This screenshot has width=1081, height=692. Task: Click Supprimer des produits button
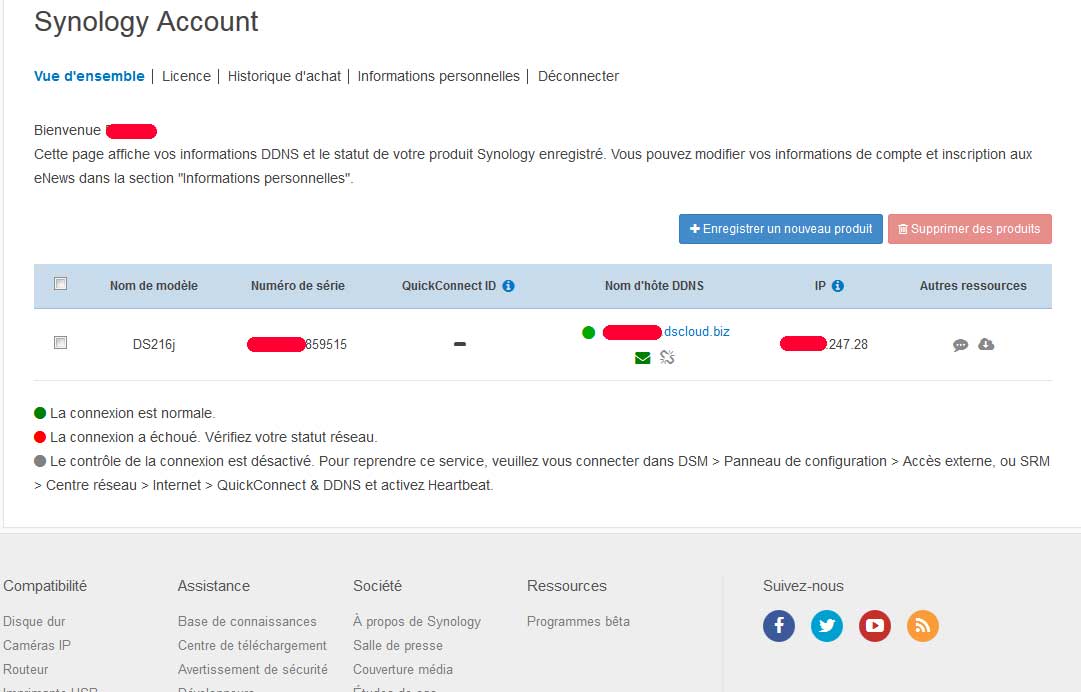(970, 229)
